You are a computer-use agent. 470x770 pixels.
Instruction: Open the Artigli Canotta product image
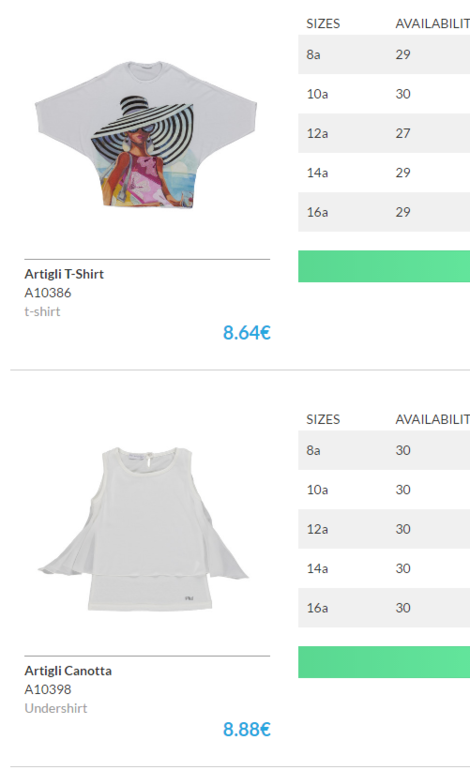tap(143, 529)
